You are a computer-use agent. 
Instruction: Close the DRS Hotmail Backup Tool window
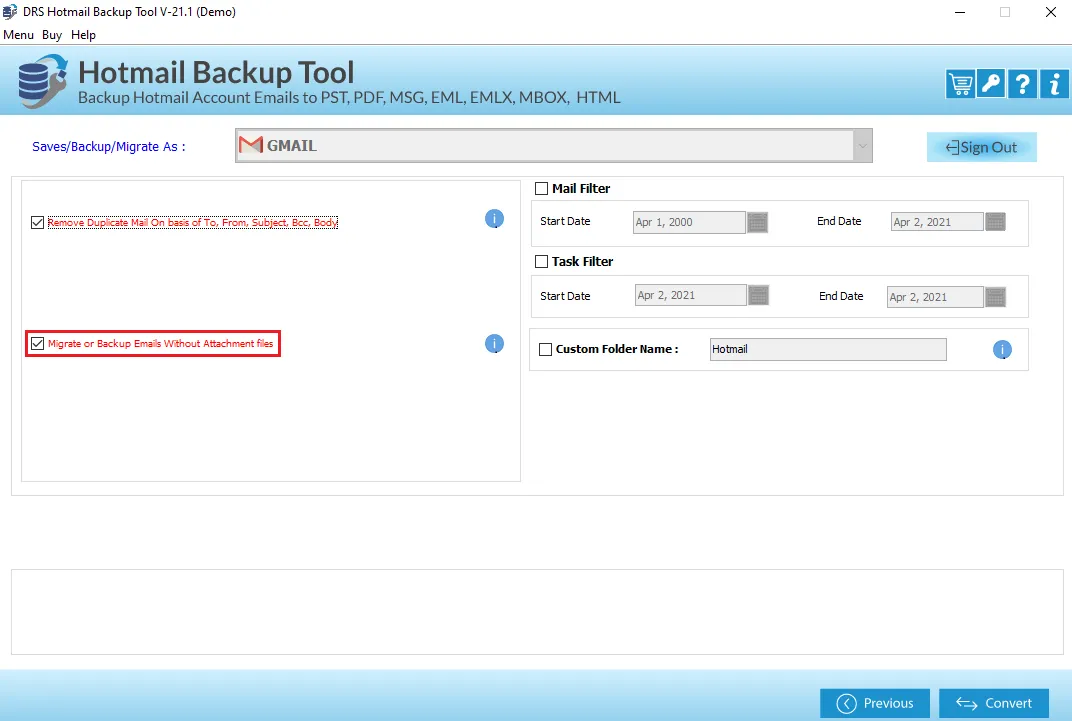(1051, 12)
